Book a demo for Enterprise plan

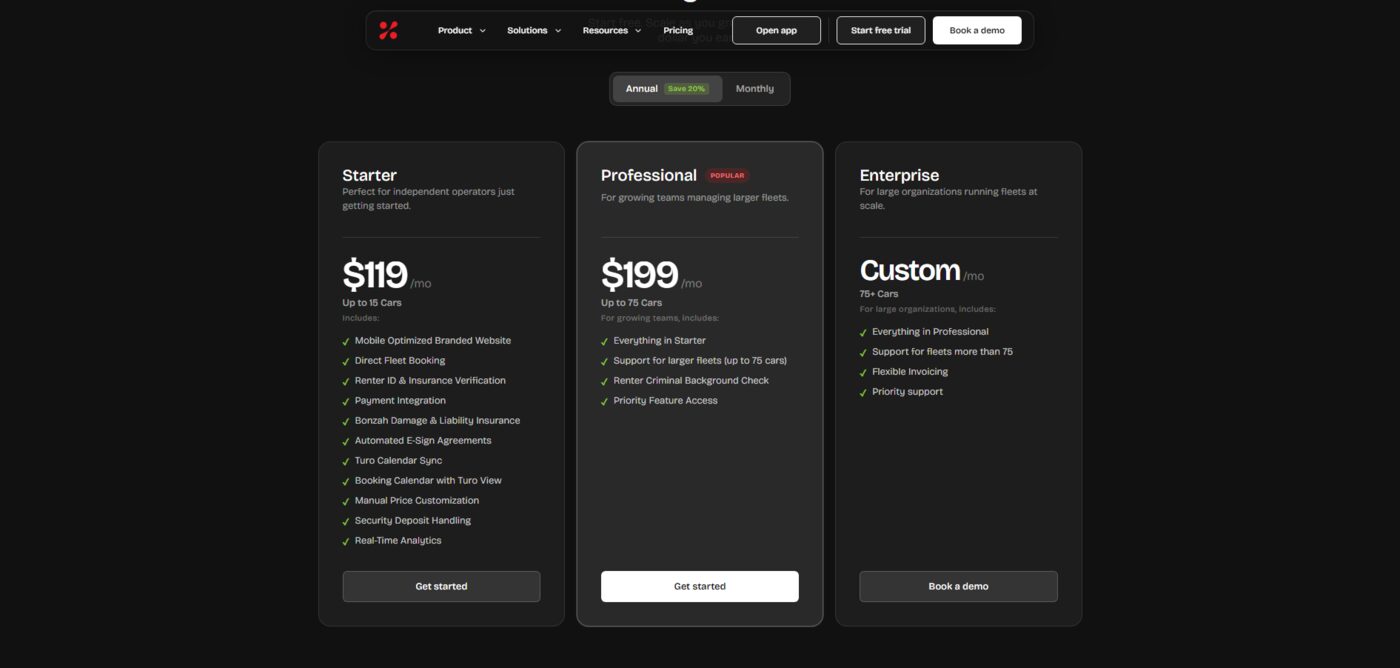pyautogui.click(x=958, y=586)
